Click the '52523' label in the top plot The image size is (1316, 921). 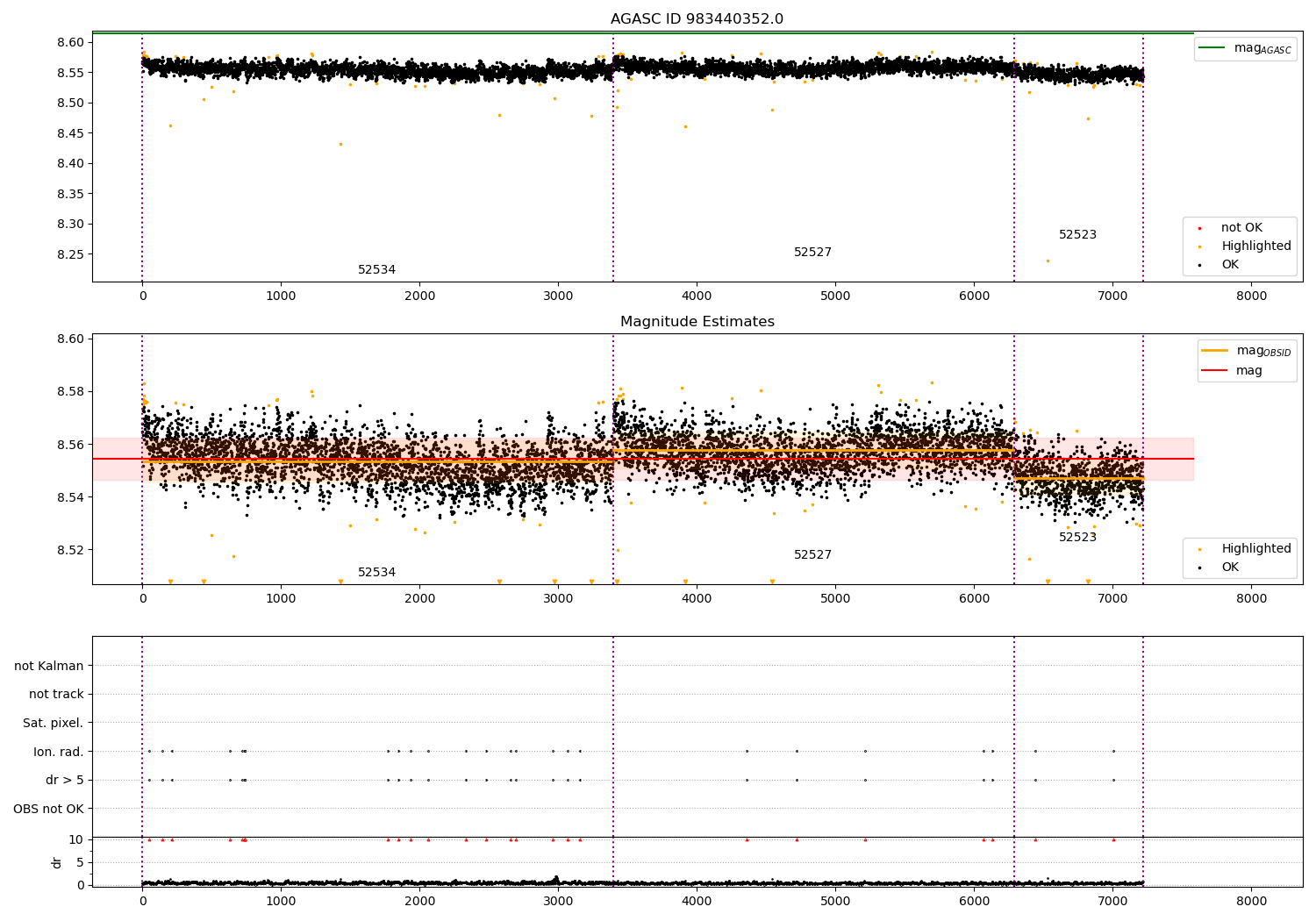(1077, 235)
